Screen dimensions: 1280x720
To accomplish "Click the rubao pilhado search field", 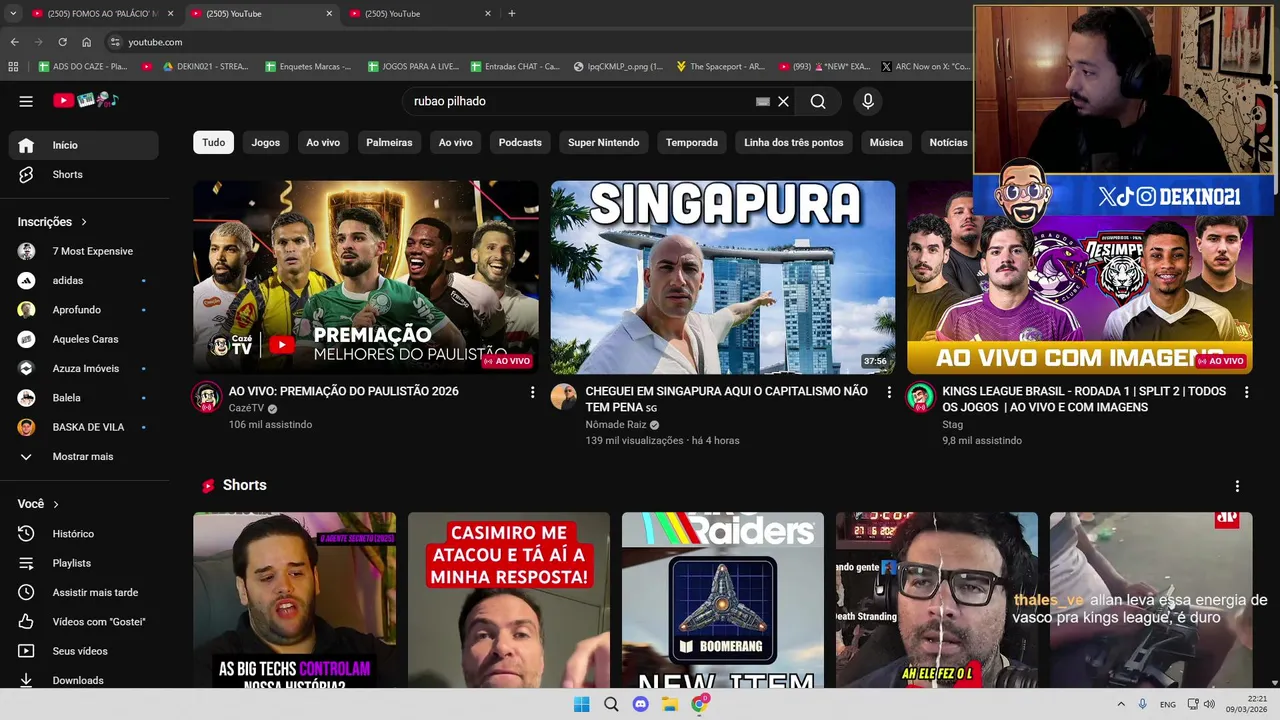I will [x=580, y=101].
